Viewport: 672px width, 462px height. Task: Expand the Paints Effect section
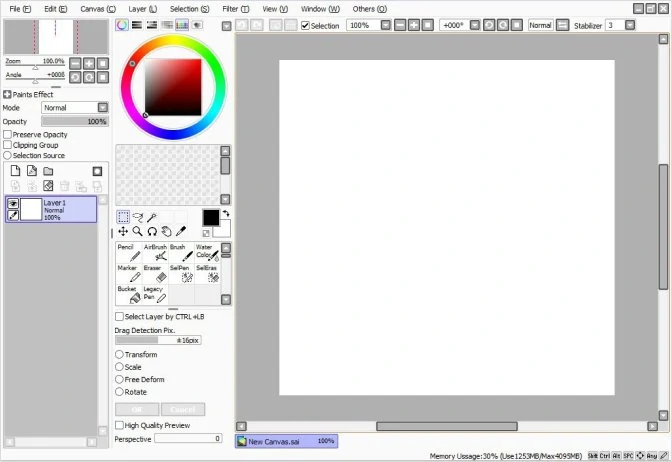(x=7, y=94)
